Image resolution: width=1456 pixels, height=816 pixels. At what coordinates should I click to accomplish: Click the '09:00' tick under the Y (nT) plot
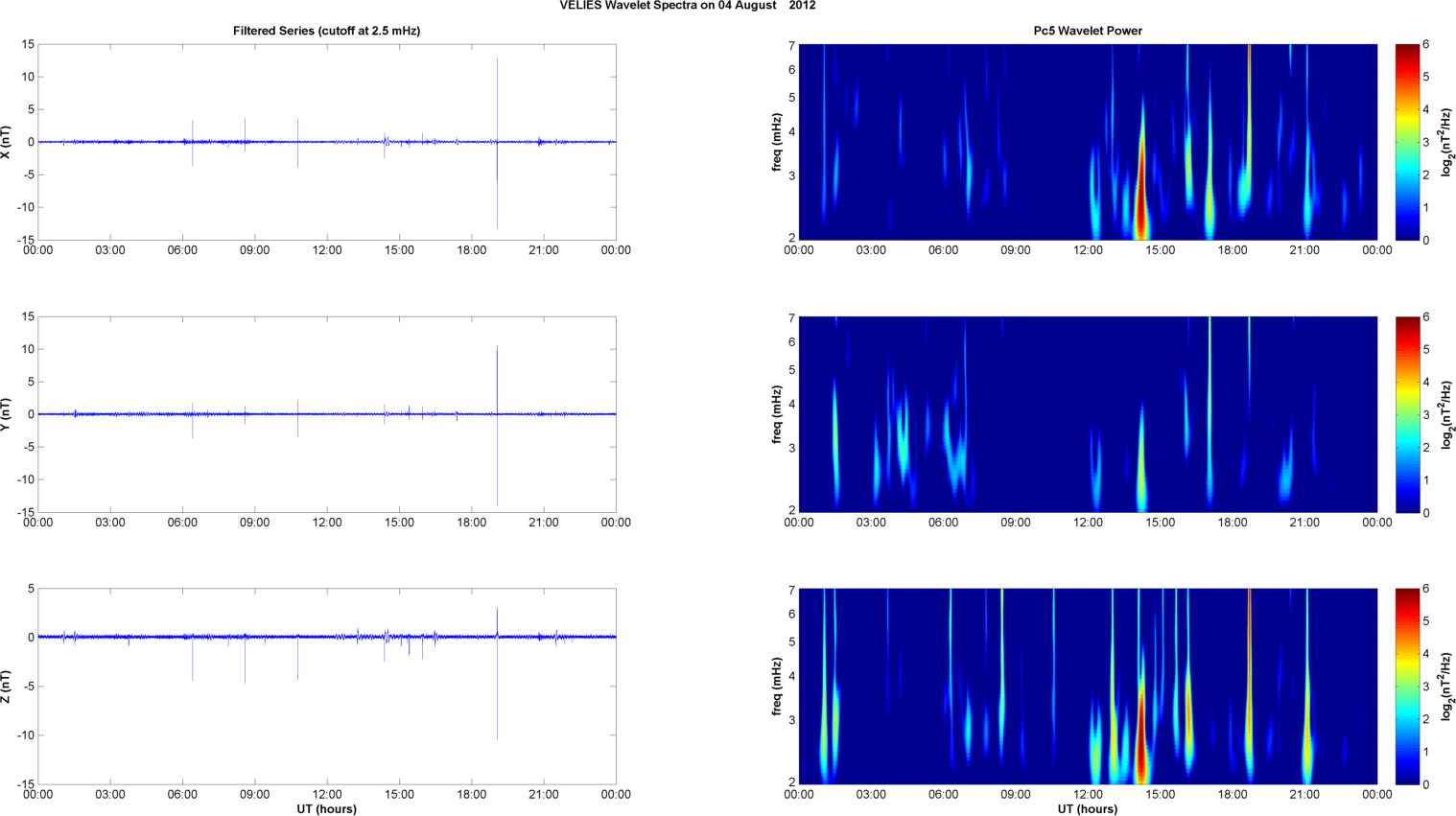[x=254, y=523]
